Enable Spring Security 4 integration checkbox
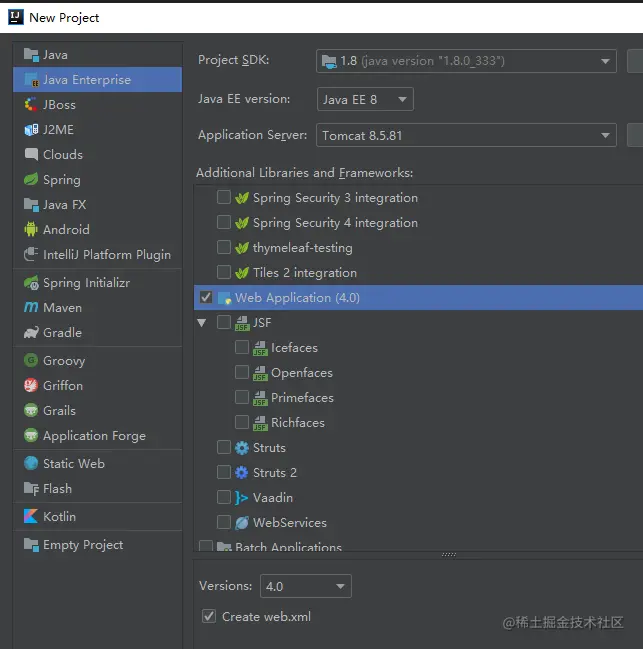Image resolution: width=643 pixels, height=649 pixels. (224, 222)
